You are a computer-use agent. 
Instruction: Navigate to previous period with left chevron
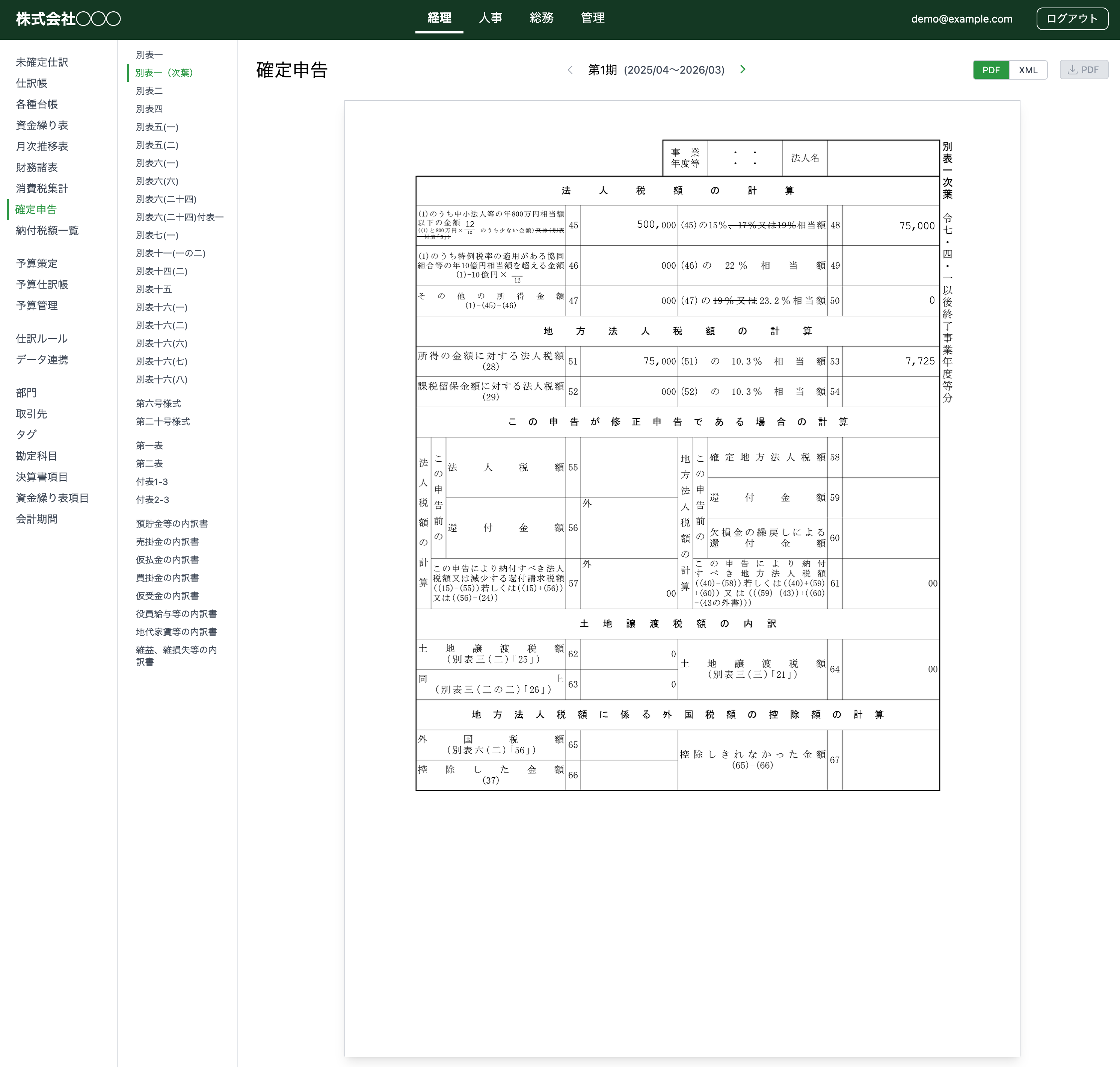tap(570, 70)
